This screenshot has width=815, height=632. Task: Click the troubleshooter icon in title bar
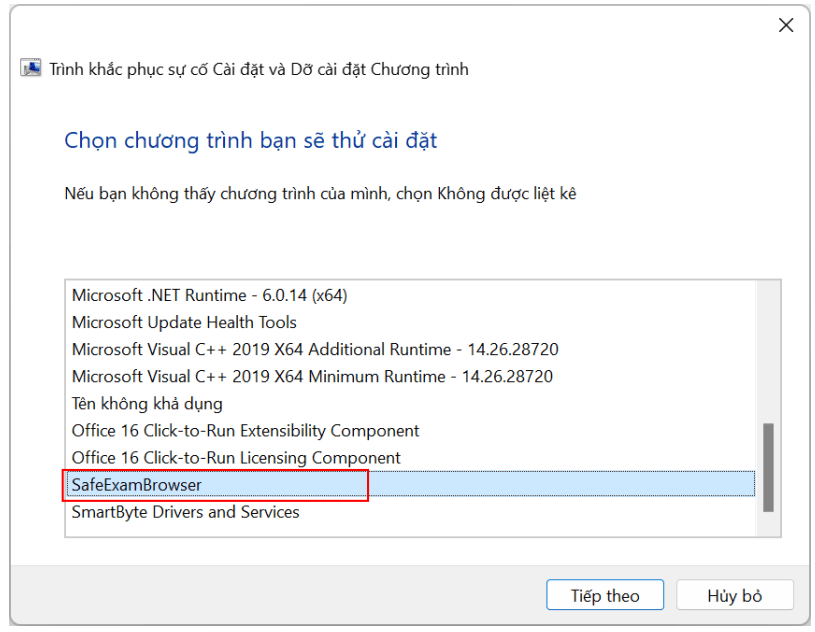[31, 69]
